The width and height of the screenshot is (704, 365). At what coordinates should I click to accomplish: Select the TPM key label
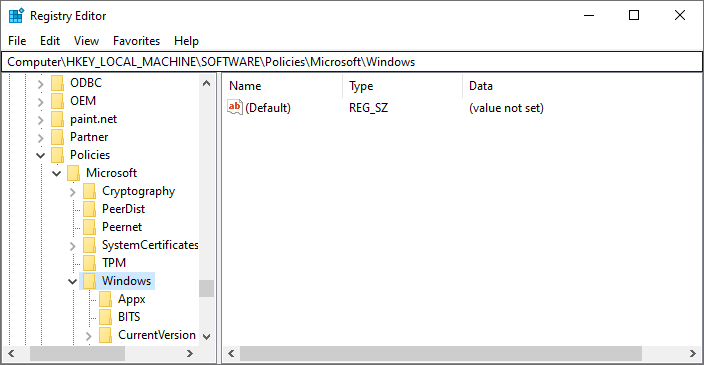click(x=114, y=263)
